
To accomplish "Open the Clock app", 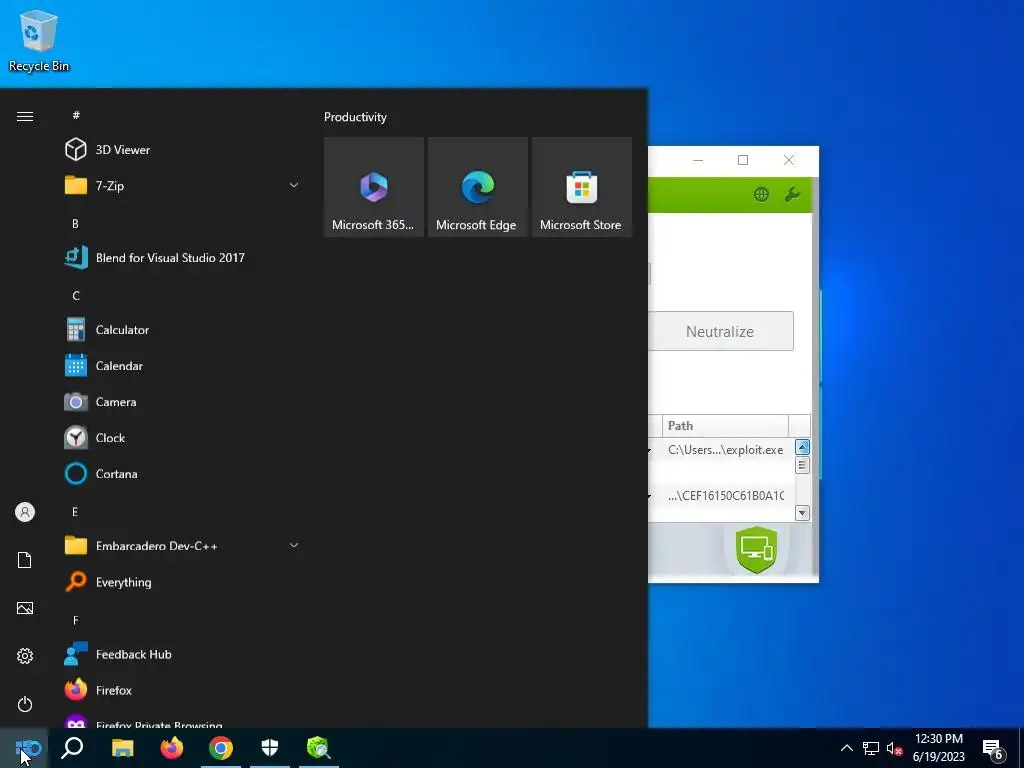I will coord(183,438).
